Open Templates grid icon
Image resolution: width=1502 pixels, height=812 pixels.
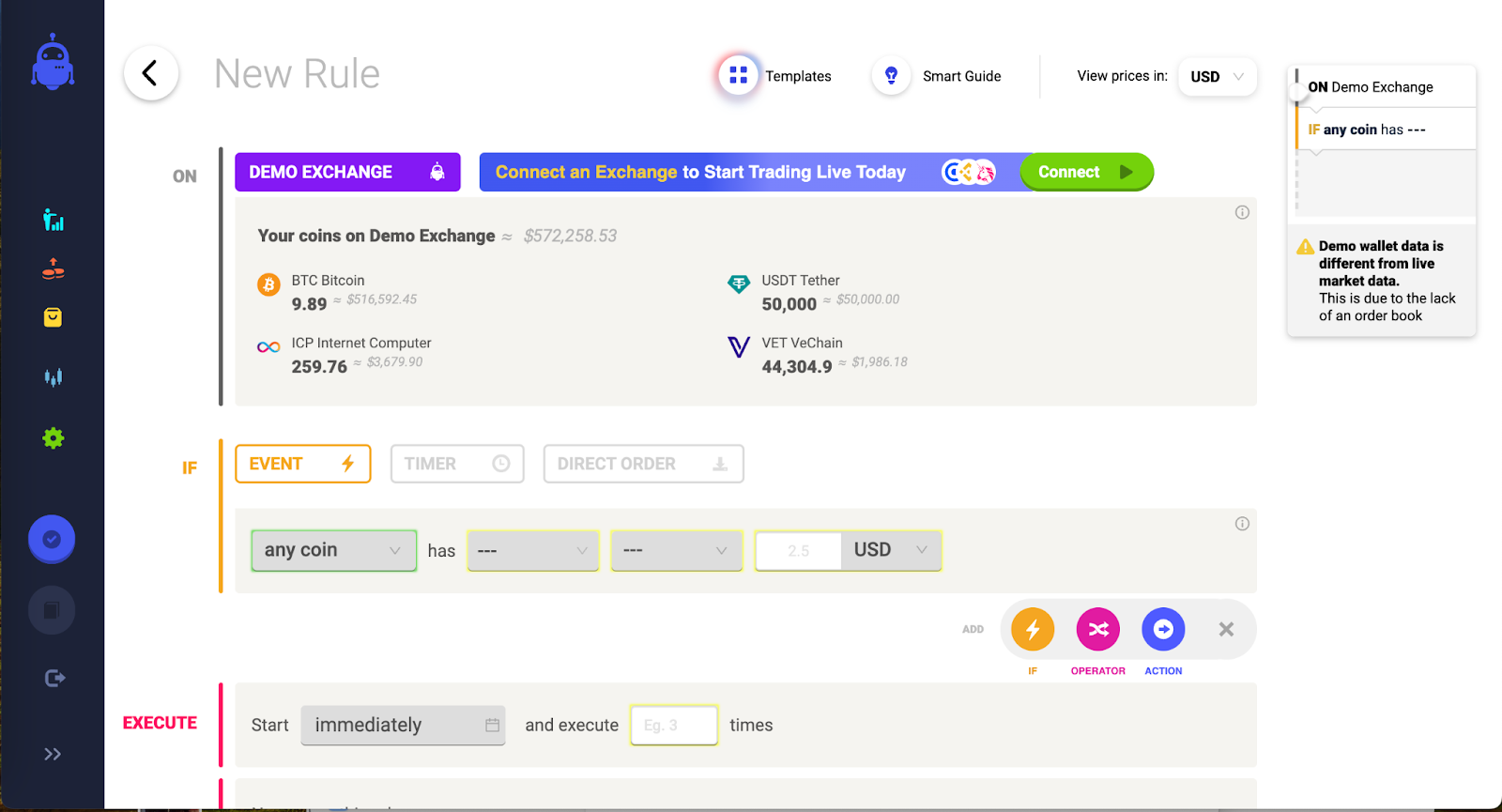[739, 75]
